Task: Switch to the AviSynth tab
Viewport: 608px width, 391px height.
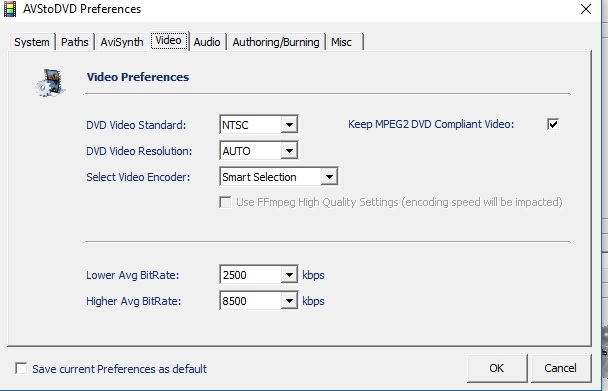Action: (x=122, y=42)
